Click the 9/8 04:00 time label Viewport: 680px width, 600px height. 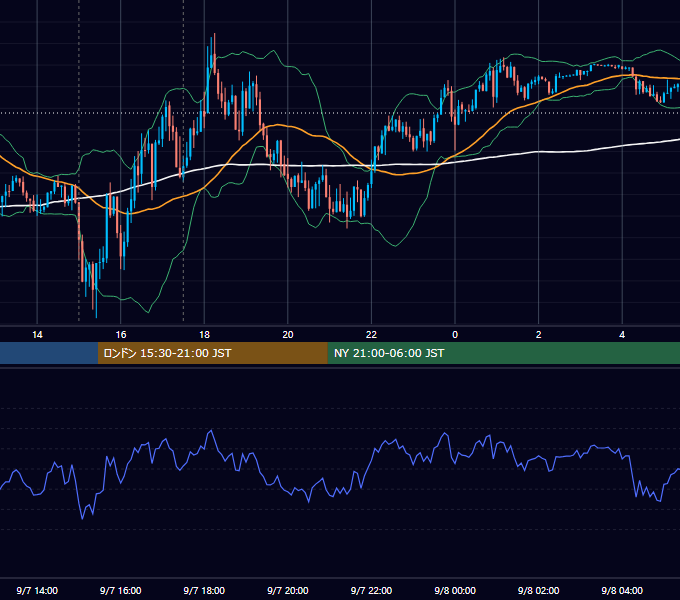coord(622,591)
